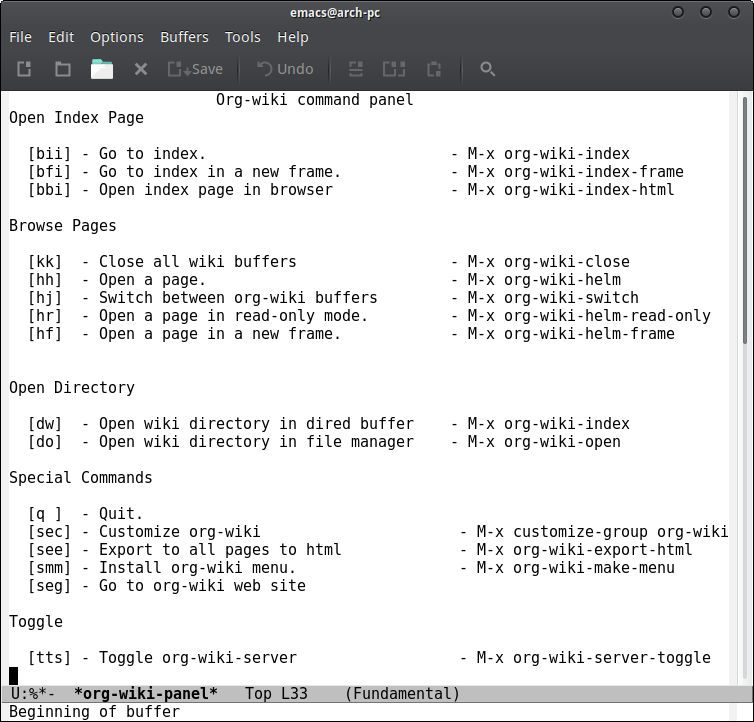
Task: Click the [bbi] open index in browser button
Action: 50,190
